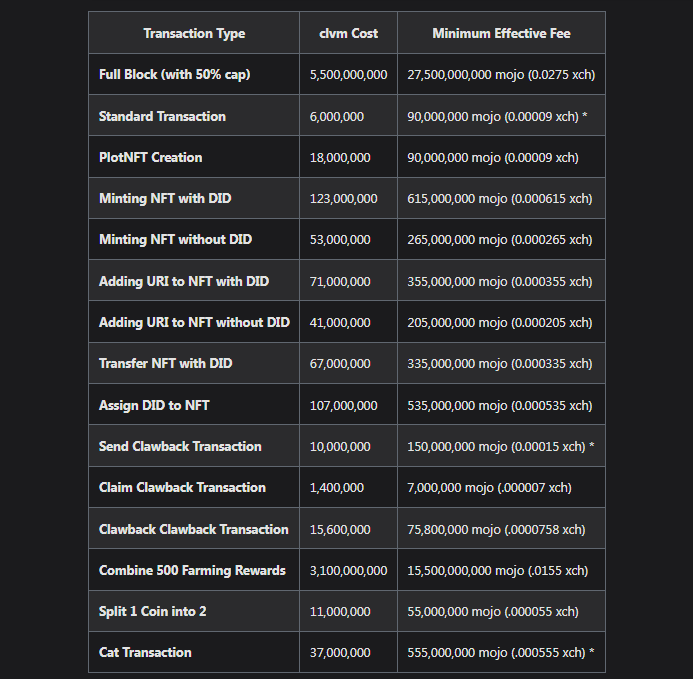Click the Minimum Effective Fee header
The width and height of the screenshot is (693, 679).
[501, 33]
